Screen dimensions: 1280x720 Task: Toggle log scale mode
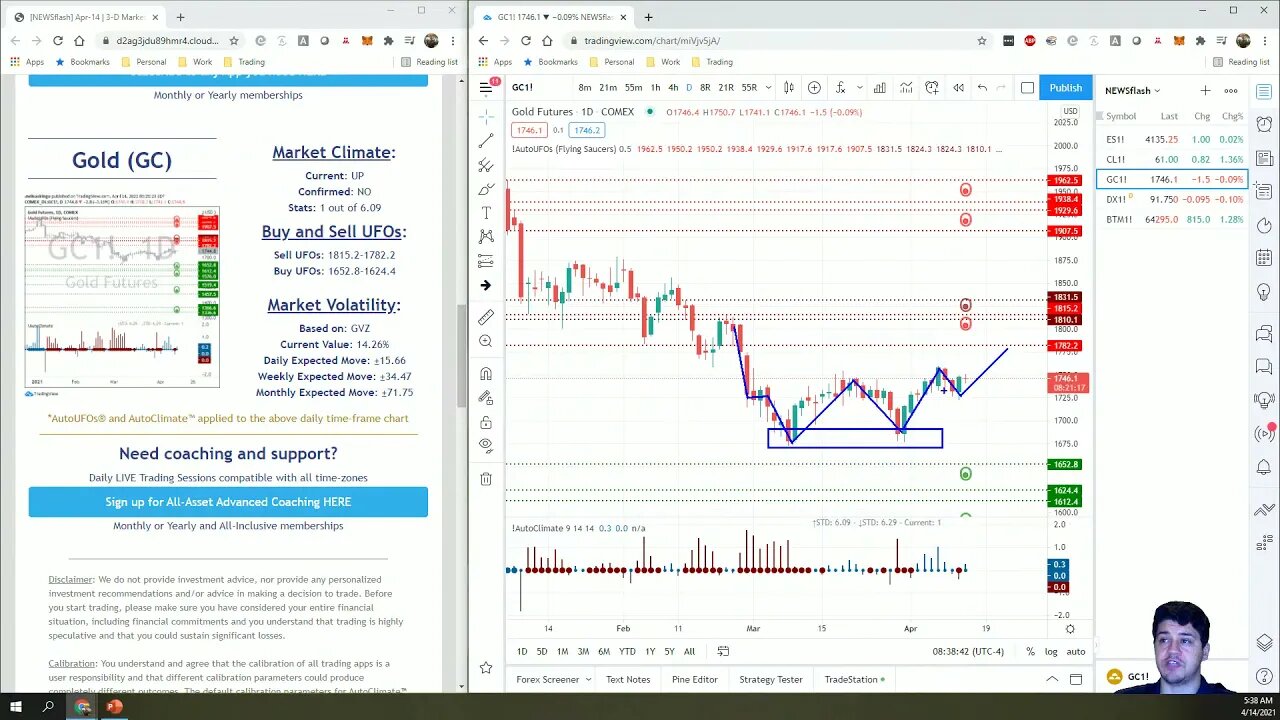pyautogui.click(x=1051, y=651)
